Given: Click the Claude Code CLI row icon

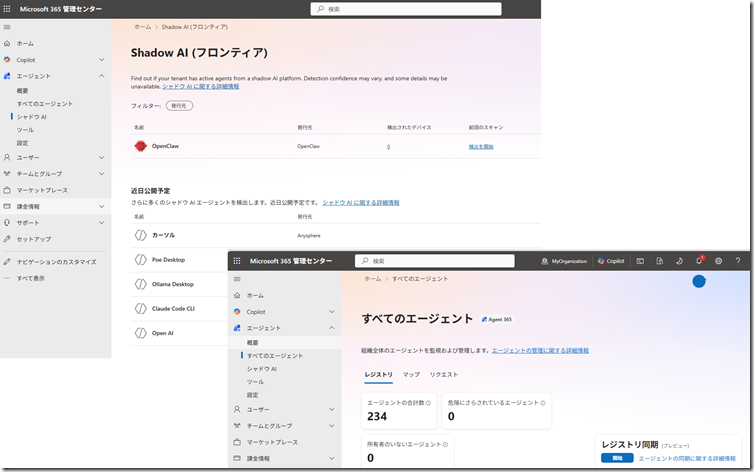Looking at the screenshot, I should [140, 309].
